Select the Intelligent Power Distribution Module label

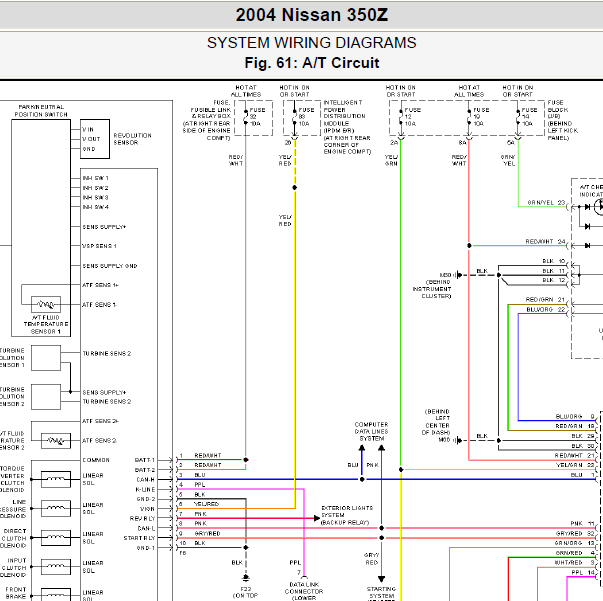pos(347,127)
